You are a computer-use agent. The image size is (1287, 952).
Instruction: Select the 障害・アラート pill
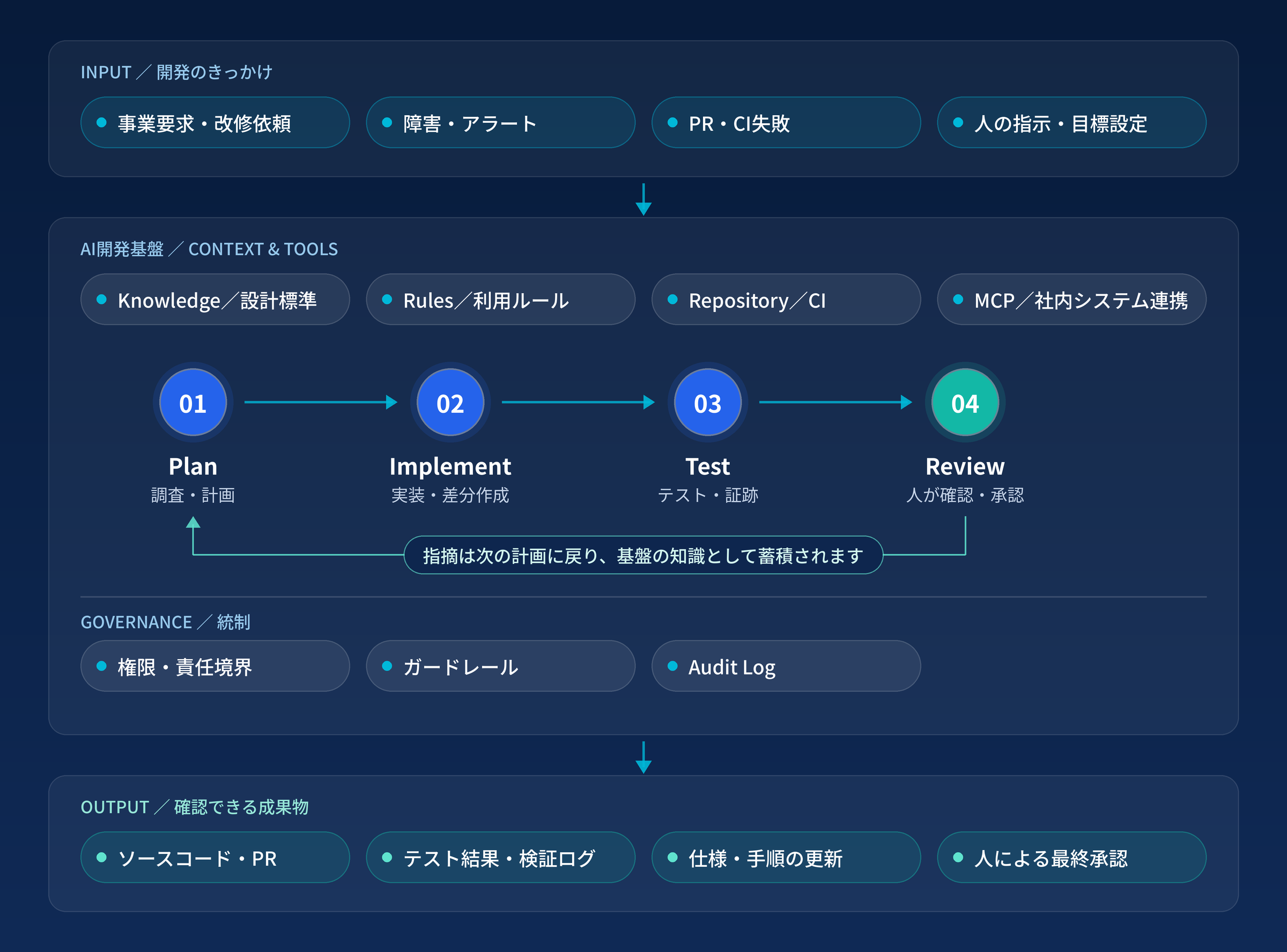[500, 123]
